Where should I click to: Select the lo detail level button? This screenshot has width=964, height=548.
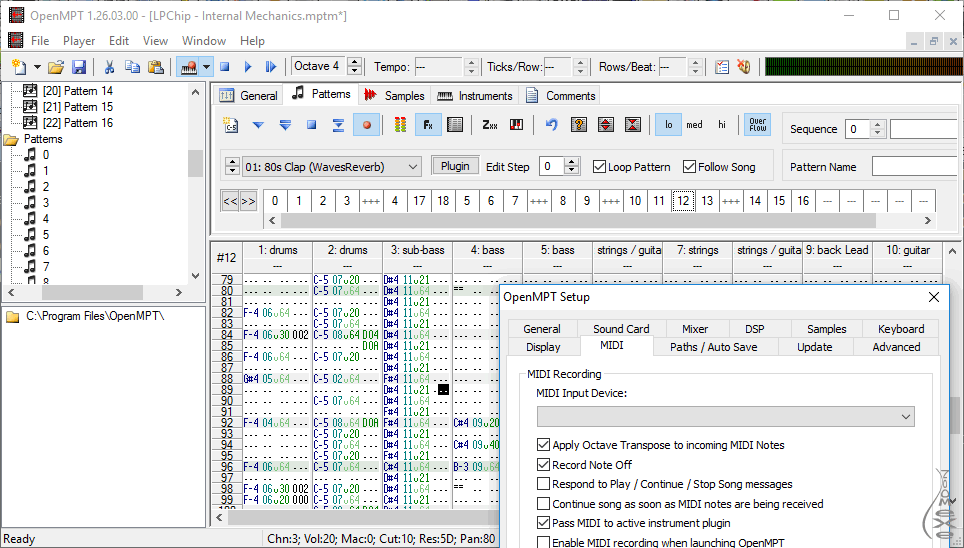668,125
